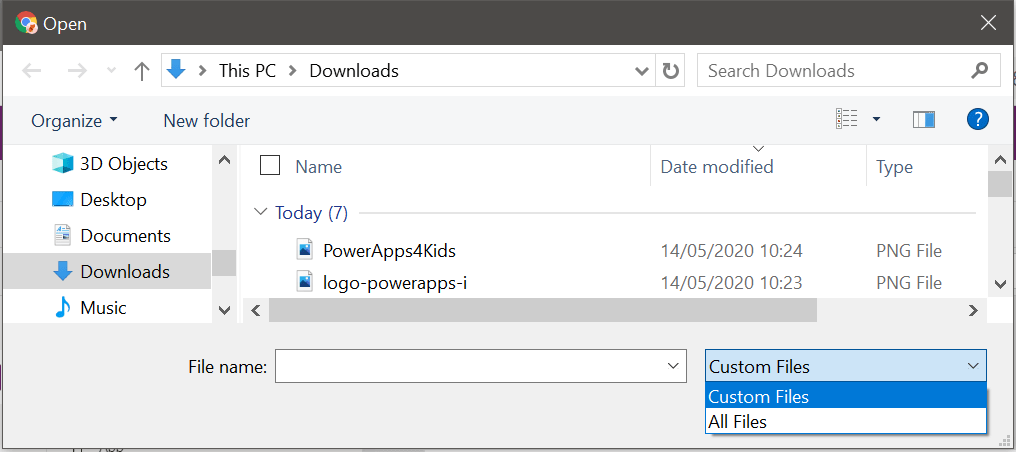Go forward using the right arrow
1016x452 pixels.
pos(77,71)
